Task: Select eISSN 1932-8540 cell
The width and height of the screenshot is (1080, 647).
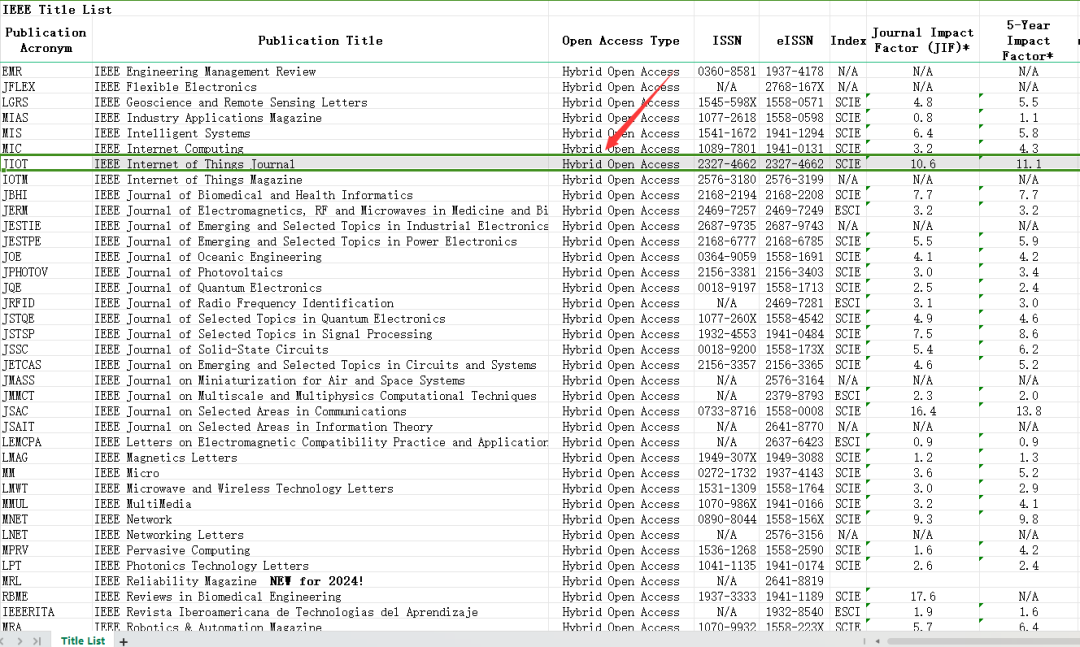Action: (x=795, y=612)
